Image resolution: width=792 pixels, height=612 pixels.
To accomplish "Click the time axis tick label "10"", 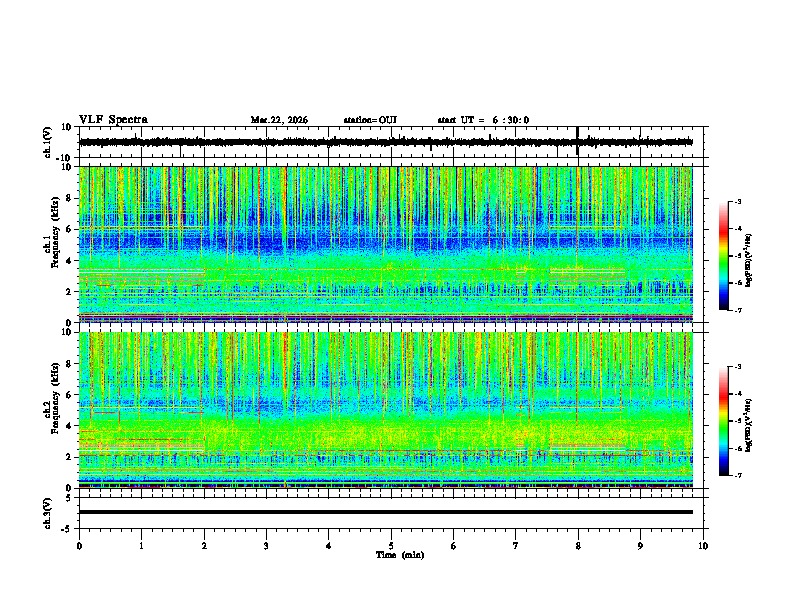I will coord(703,546).
